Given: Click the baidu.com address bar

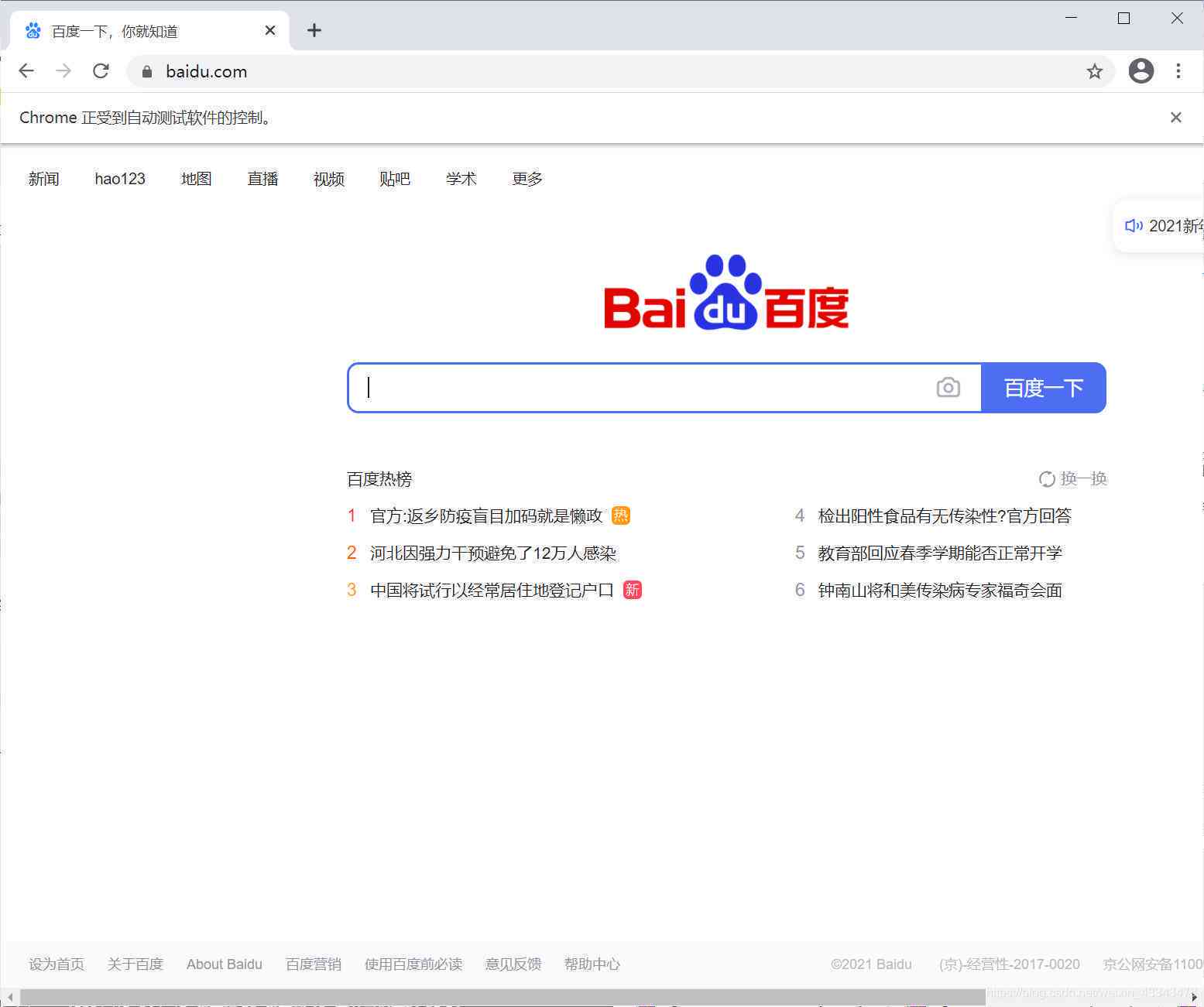Looking at the screenshot, I should 619,71.
